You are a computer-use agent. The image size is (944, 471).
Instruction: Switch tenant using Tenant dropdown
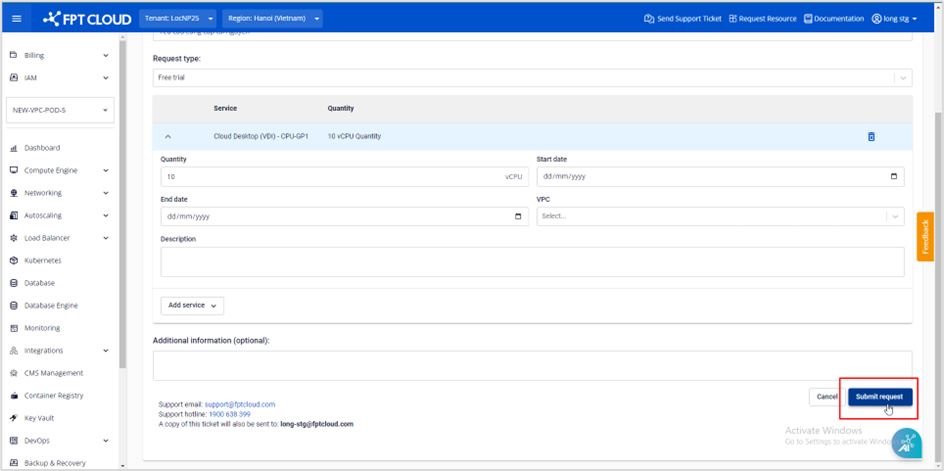[x=180, y=18]
